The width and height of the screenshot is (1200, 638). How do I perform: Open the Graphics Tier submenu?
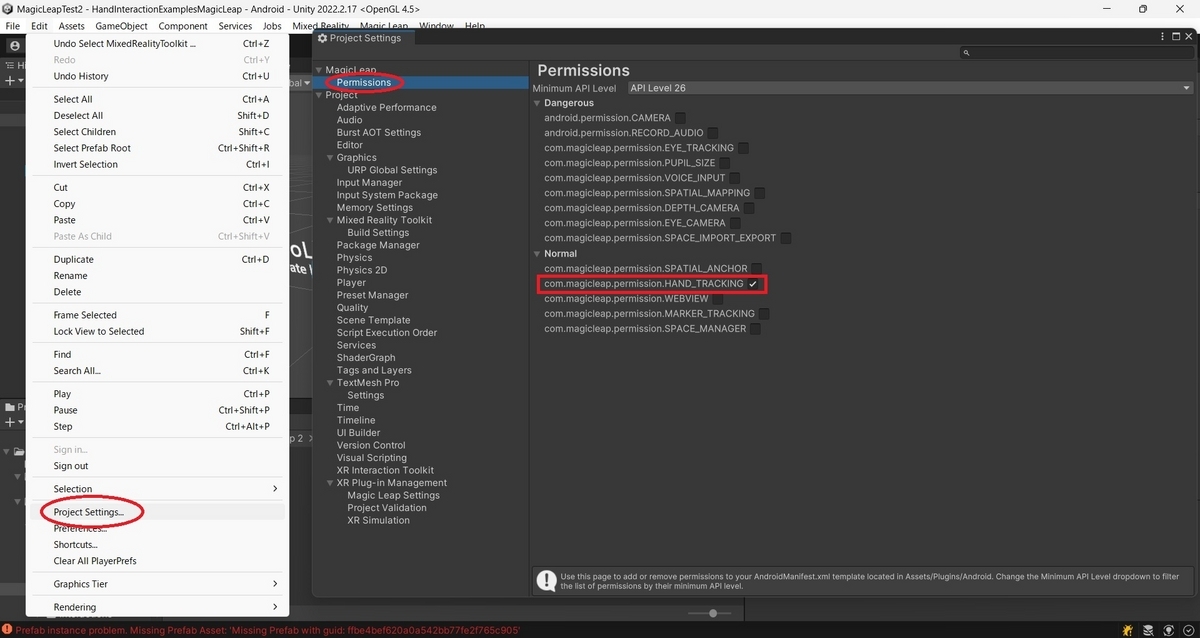pos(157,584)
